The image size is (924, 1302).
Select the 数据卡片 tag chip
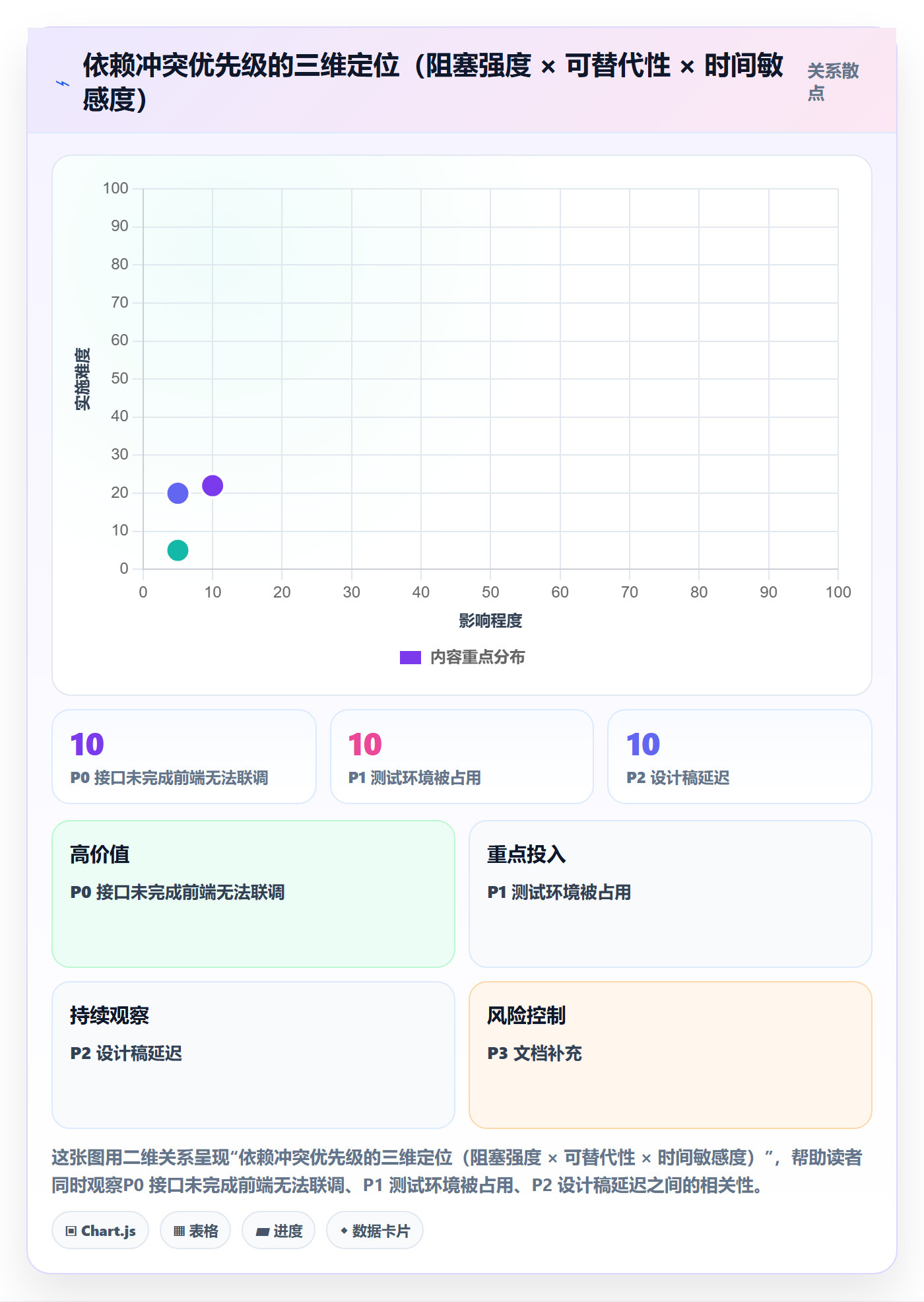click(x=375, y=1231)
